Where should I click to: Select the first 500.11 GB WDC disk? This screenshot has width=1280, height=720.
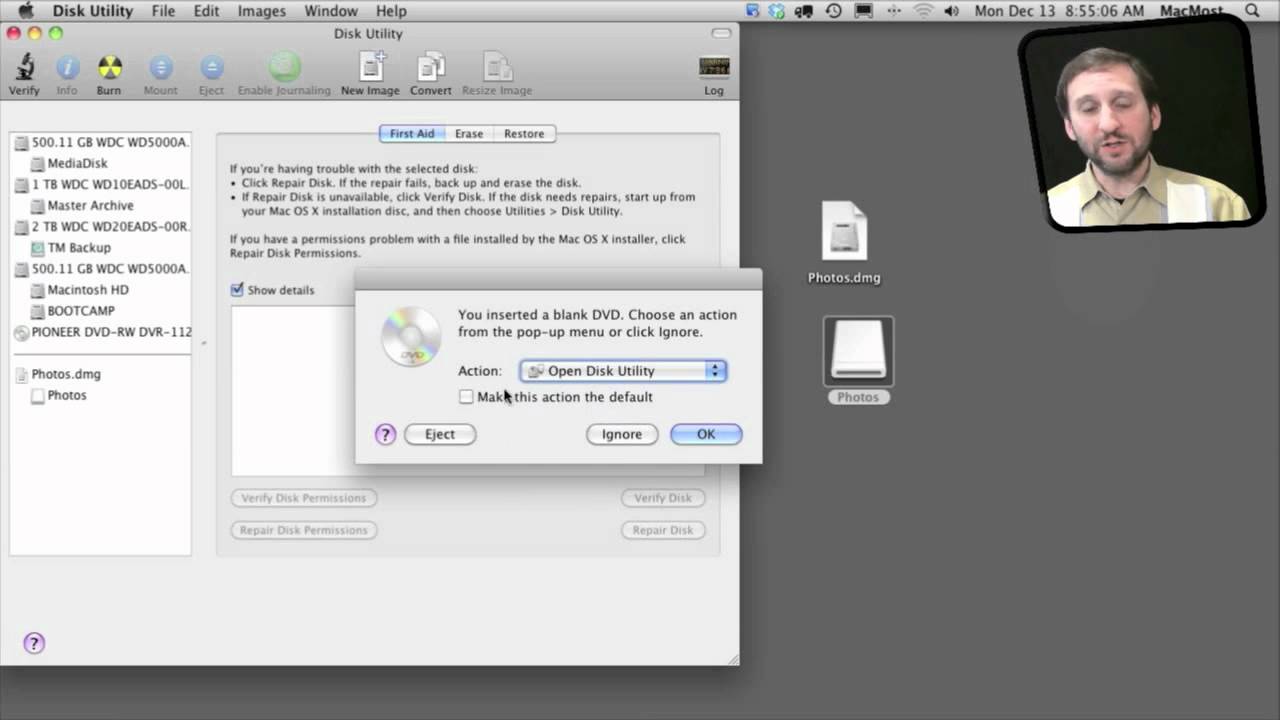coord(100,142)
